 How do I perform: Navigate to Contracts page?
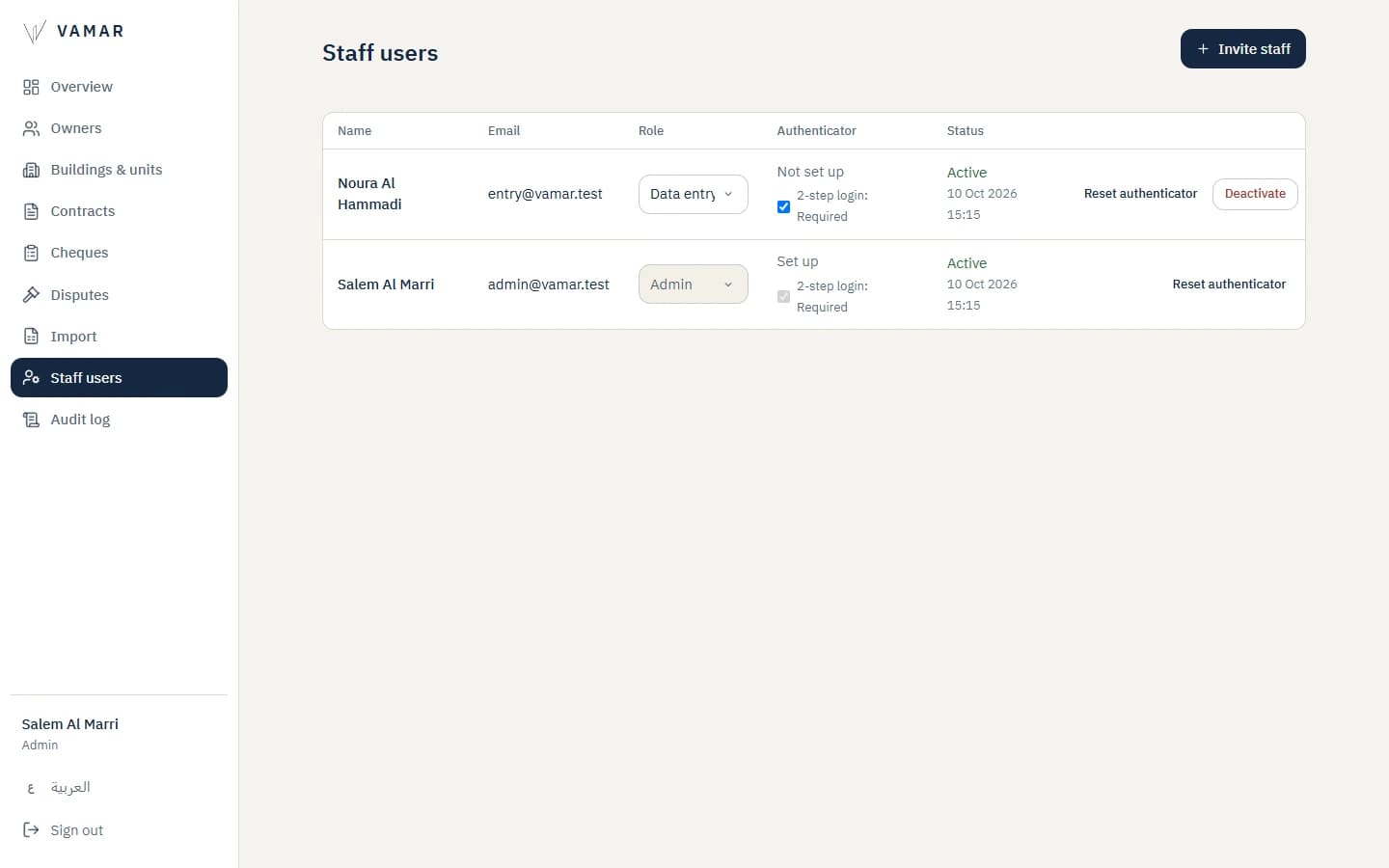click(119, 211)
